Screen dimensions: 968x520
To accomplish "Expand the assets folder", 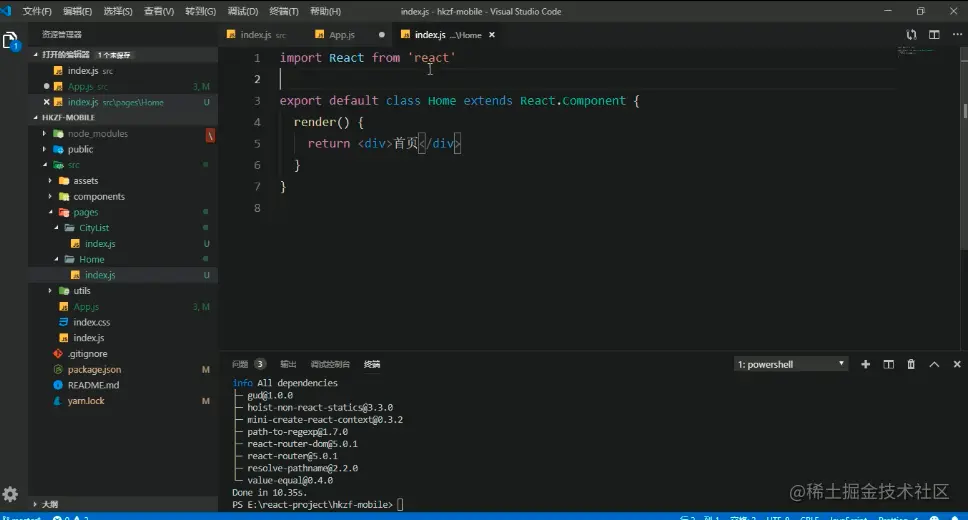I will [x=50, y=180].
